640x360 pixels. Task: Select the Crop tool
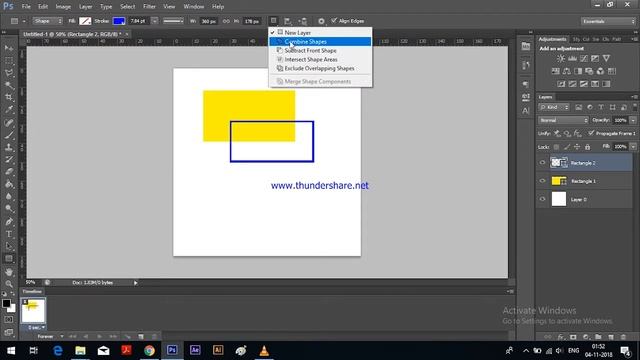coord(9,97)
